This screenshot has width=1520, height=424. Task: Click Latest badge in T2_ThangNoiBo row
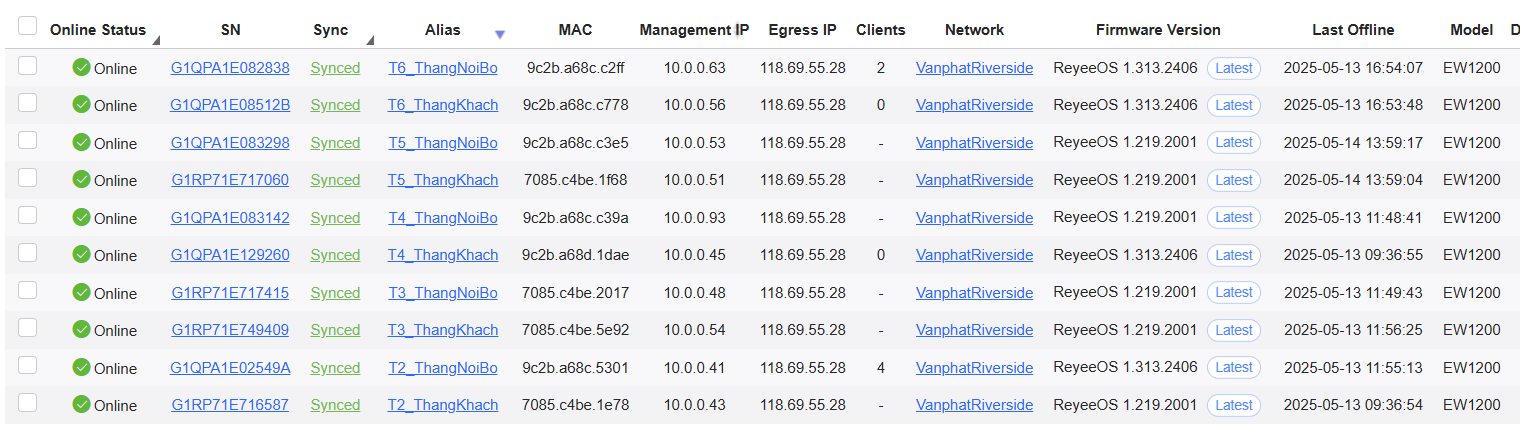click(1234, 368)
